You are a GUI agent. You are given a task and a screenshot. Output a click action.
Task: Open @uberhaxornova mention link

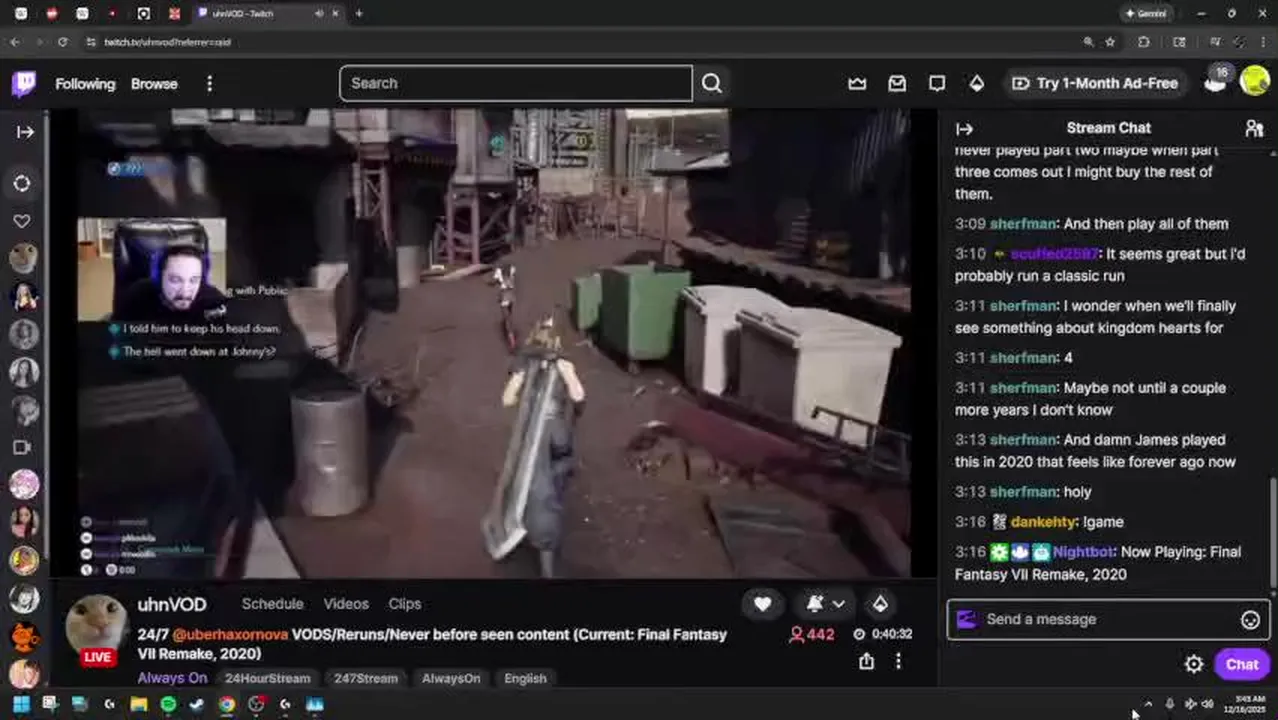click(x=229, y=635)
